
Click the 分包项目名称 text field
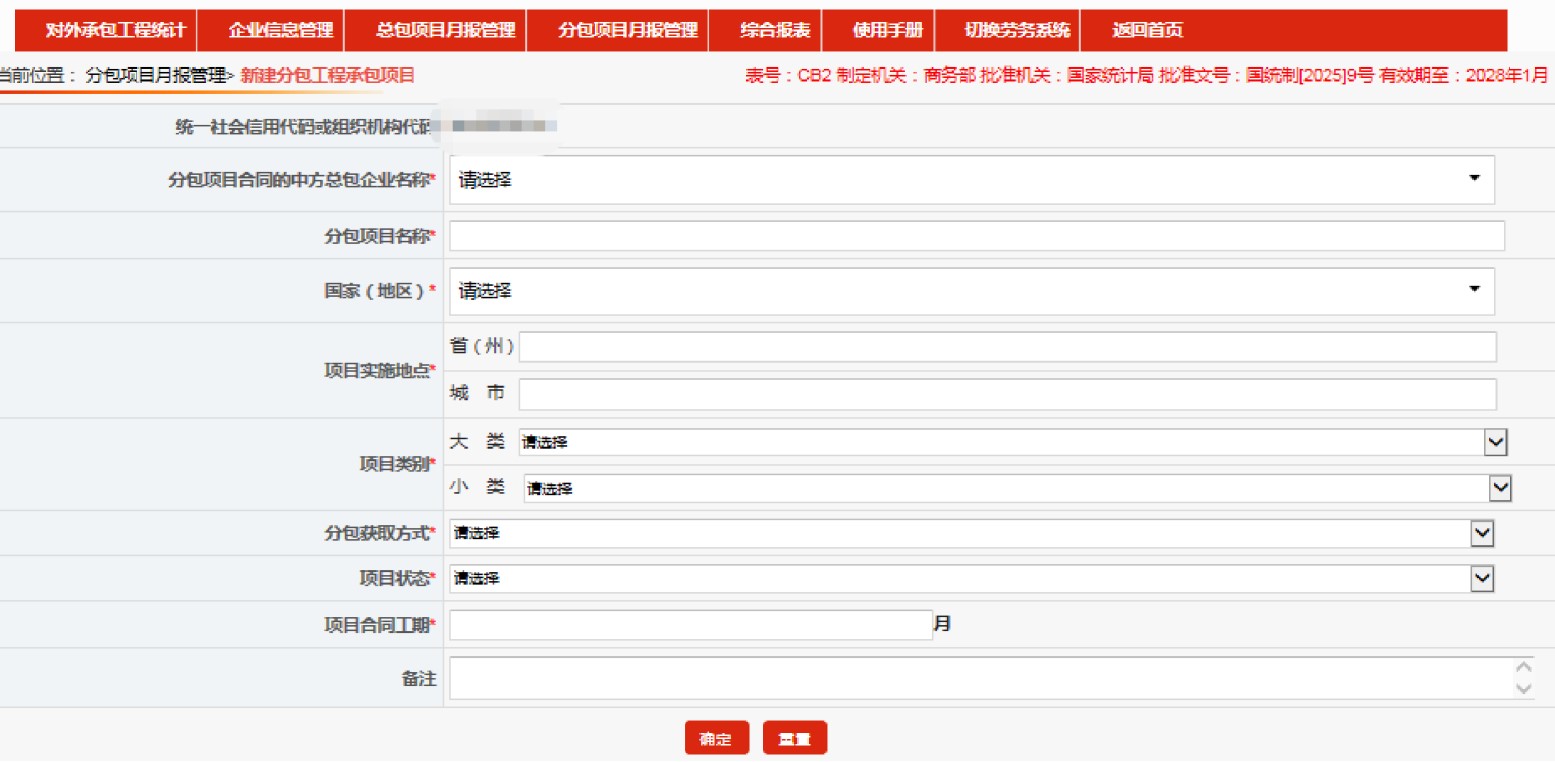(976, 236)
